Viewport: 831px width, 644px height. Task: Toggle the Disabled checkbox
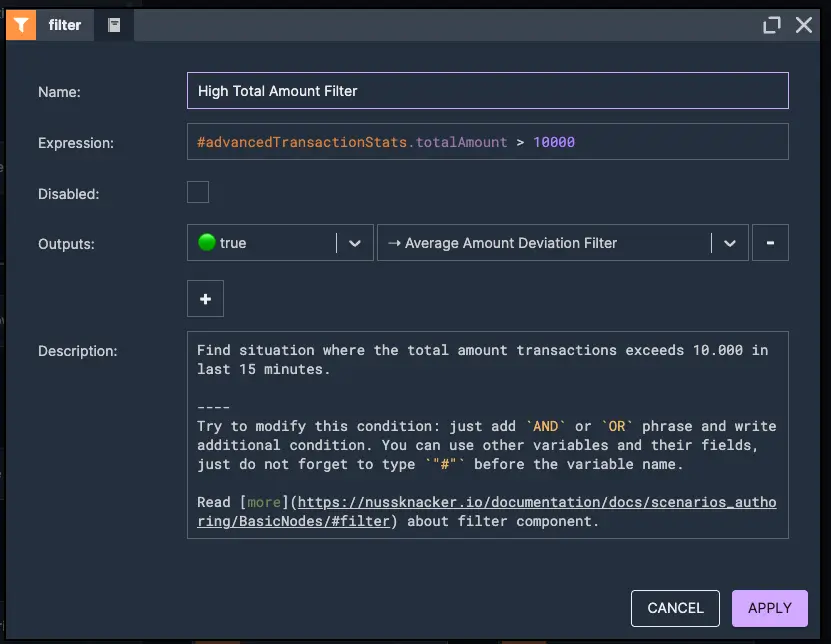point(198,192)
